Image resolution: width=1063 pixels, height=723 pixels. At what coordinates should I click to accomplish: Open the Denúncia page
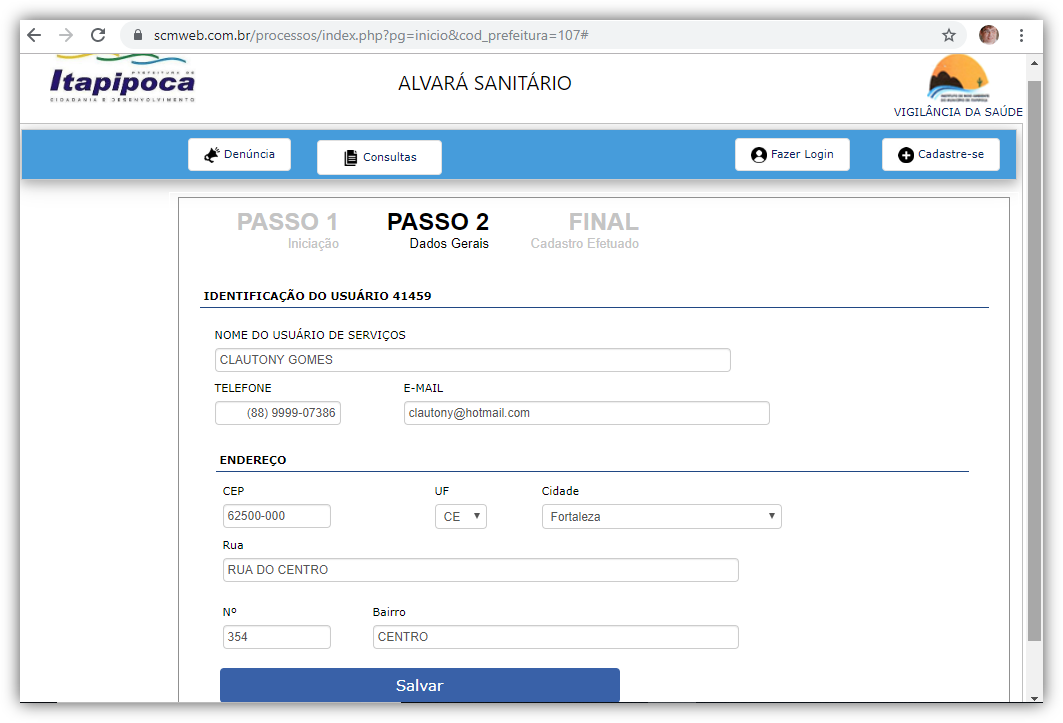coord(239,155)
